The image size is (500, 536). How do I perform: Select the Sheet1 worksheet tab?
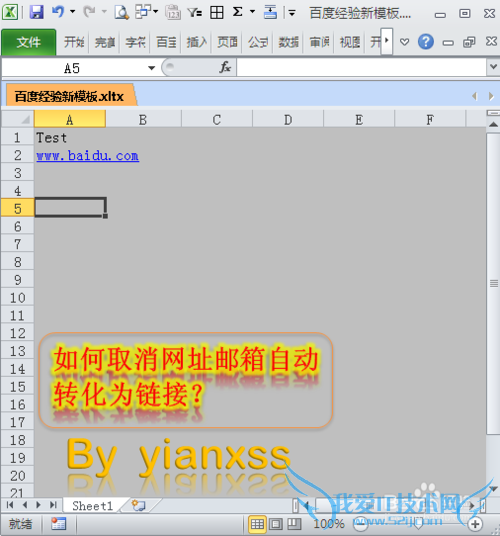click(93, 506)
